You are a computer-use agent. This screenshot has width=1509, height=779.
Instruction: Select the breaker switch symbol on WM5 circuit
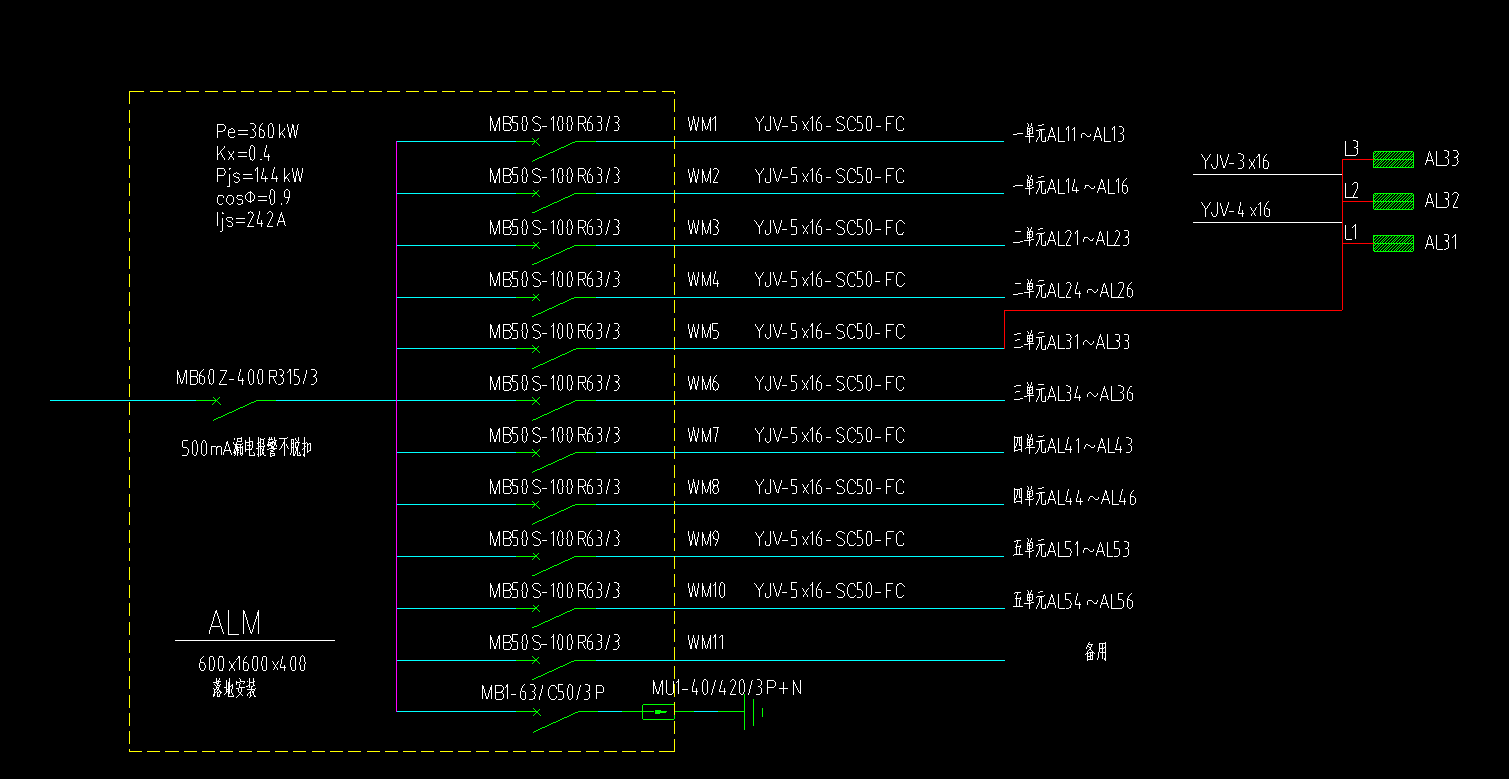click(x=555, y=356)
